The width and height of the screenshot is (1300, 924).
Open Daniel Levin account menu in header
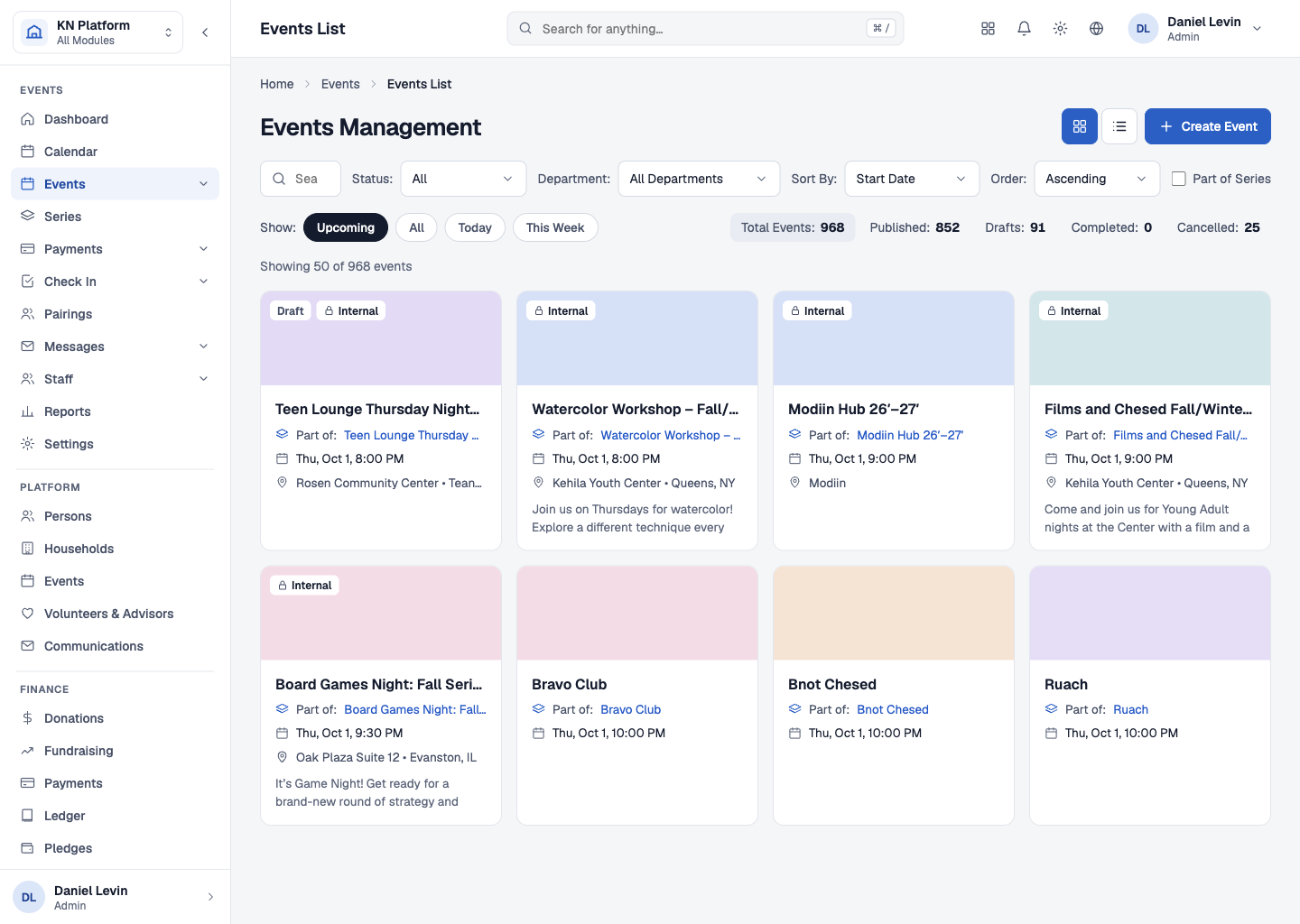tap(1196, 29)
